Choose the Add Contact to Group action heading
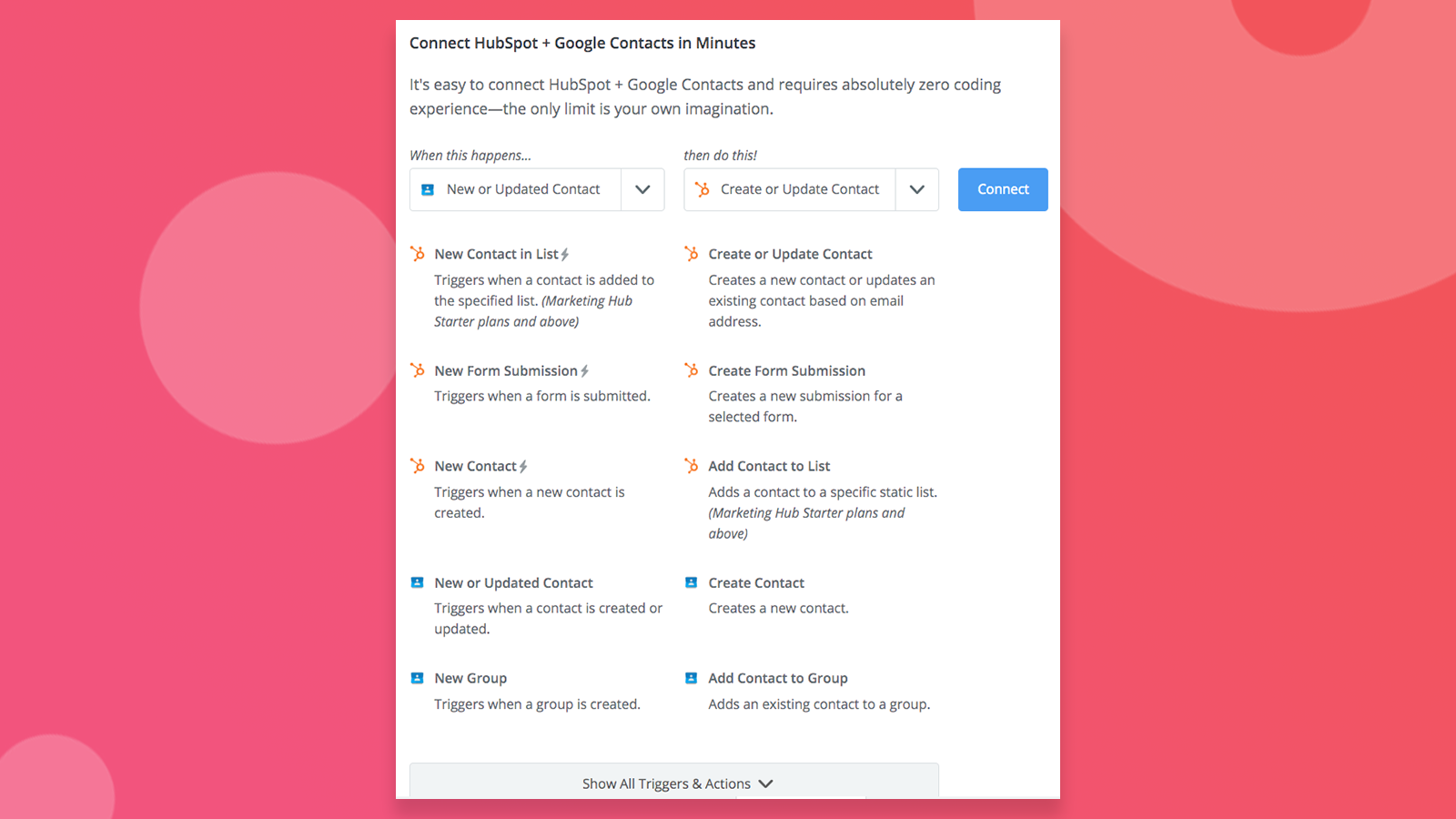 (x=778, y=678)
